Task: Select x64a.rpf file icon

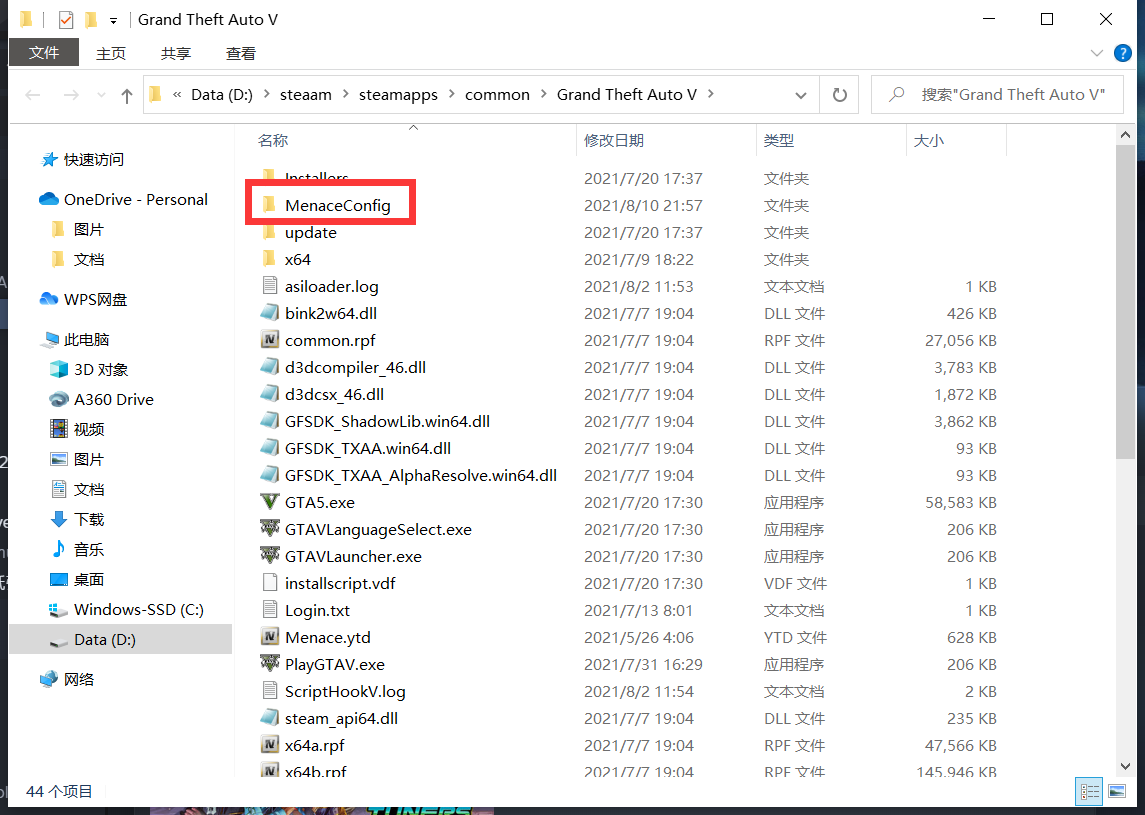Action: pos(269,745)
